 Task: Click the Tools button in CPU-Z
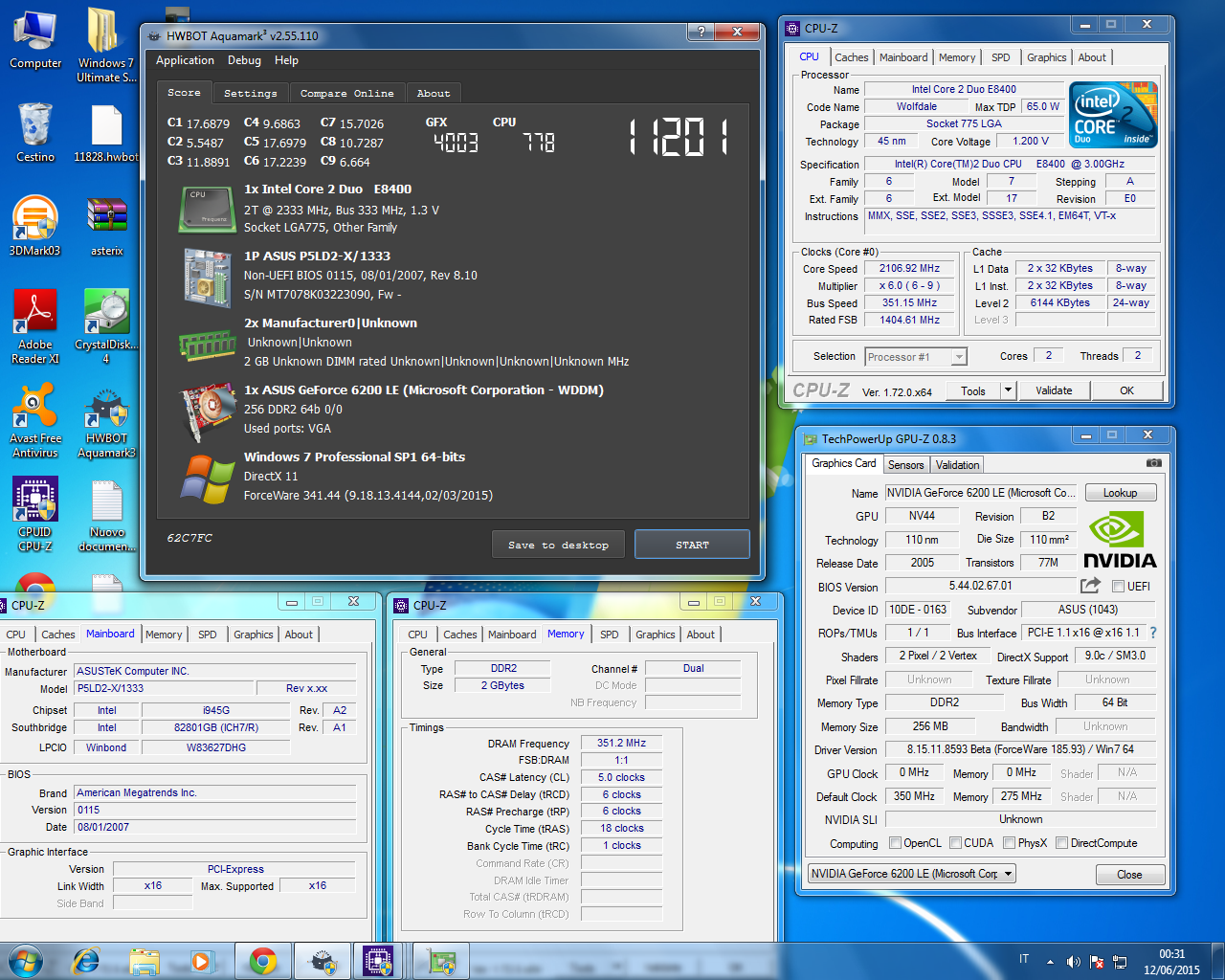point(972,390)
